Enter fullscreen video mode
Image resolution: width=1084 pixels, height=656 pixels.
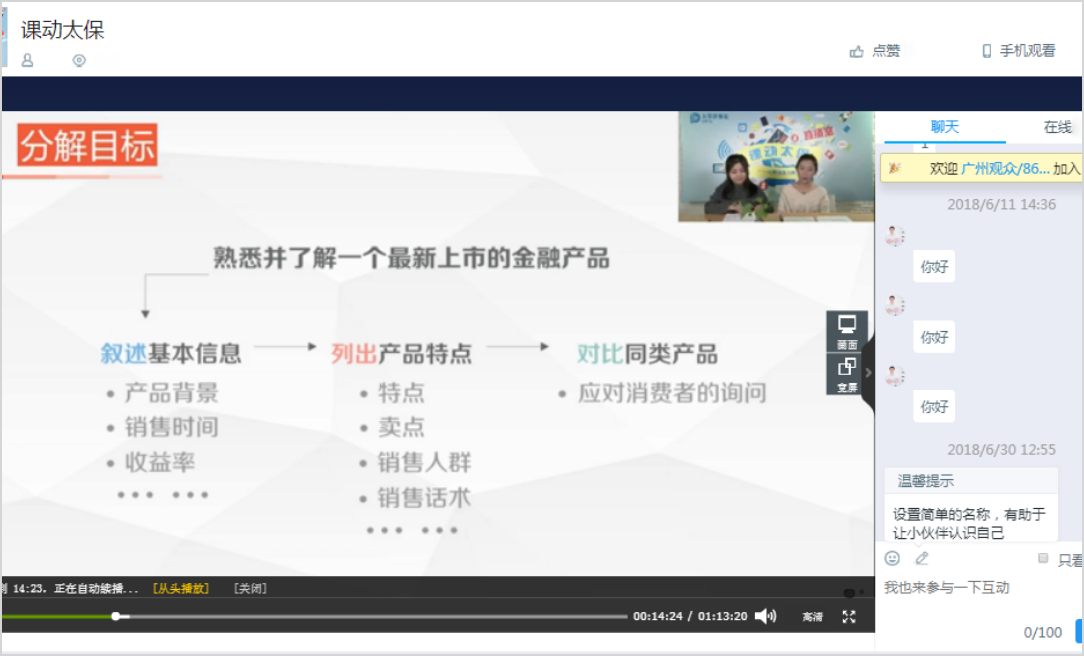coord(849,617)
